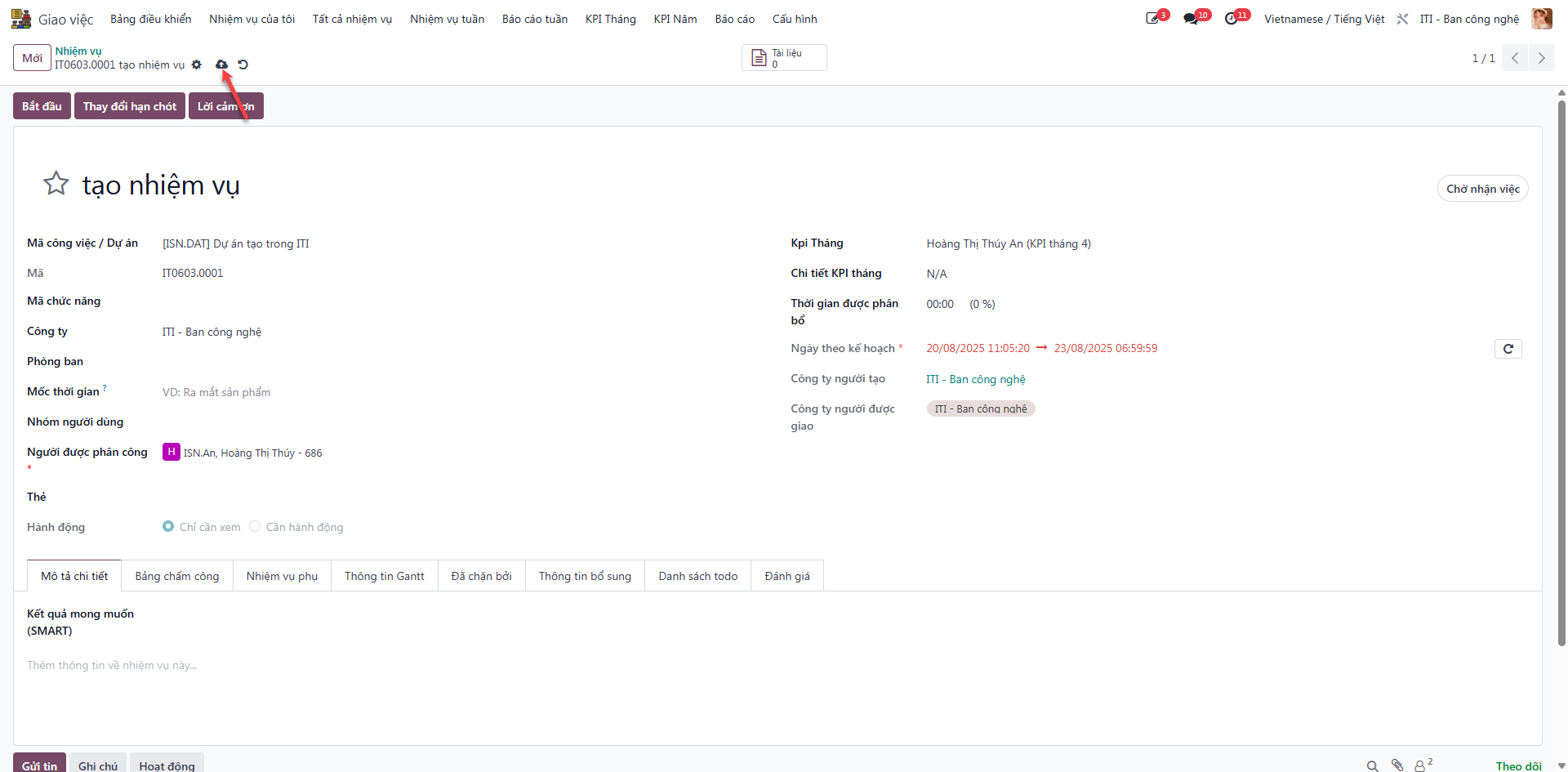
Task: Switch to the Đánh giá tab
Action: tap(787, 576)
